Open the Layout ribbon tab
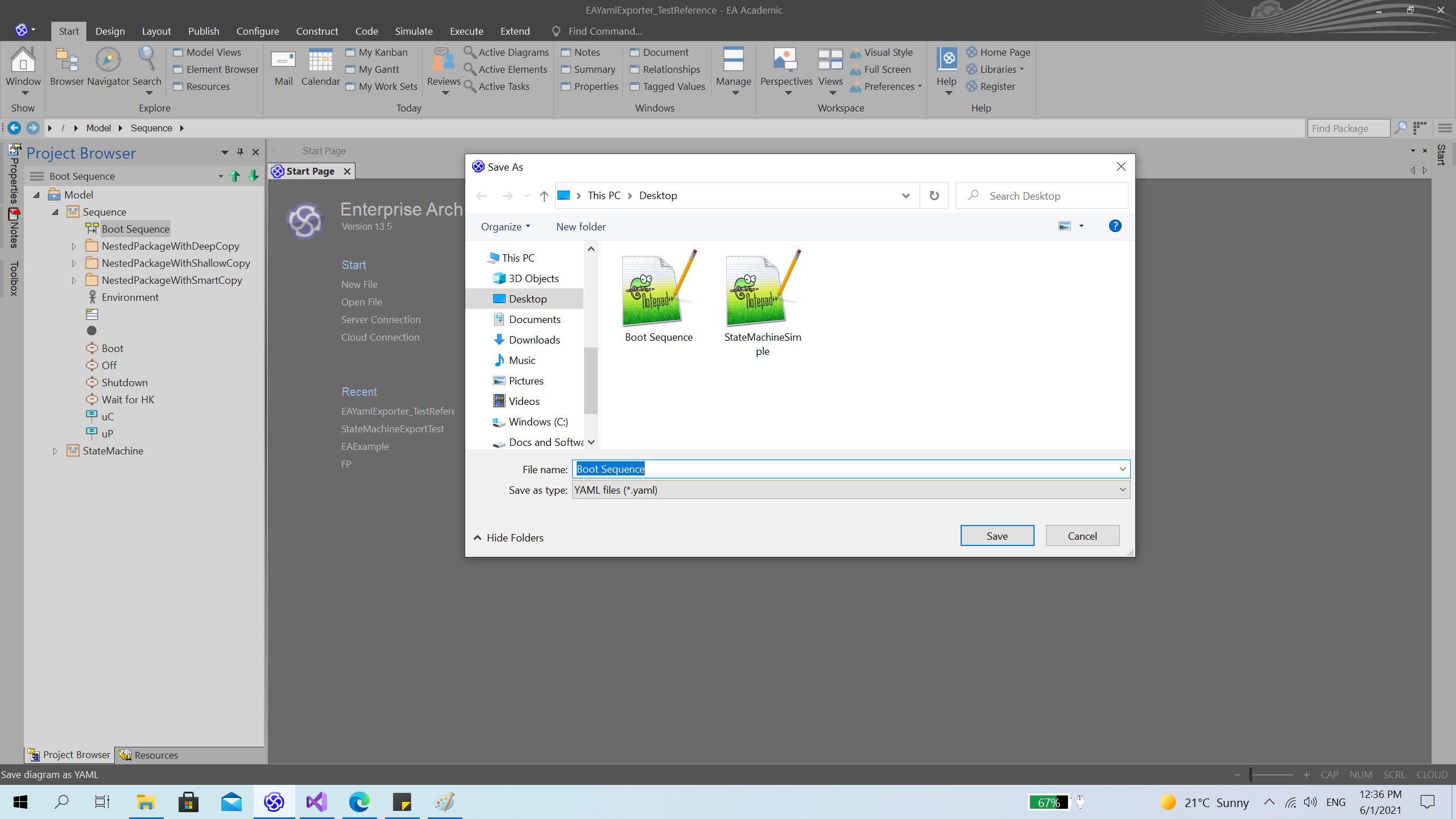 click(156, 31)
